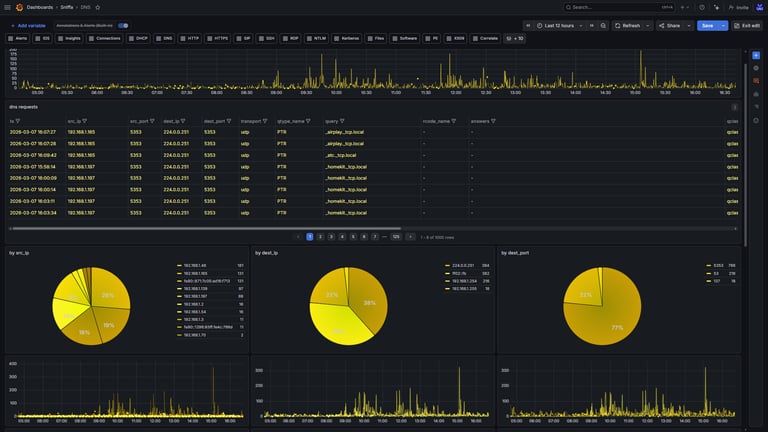Click the Exit edit button

point(747,25)
